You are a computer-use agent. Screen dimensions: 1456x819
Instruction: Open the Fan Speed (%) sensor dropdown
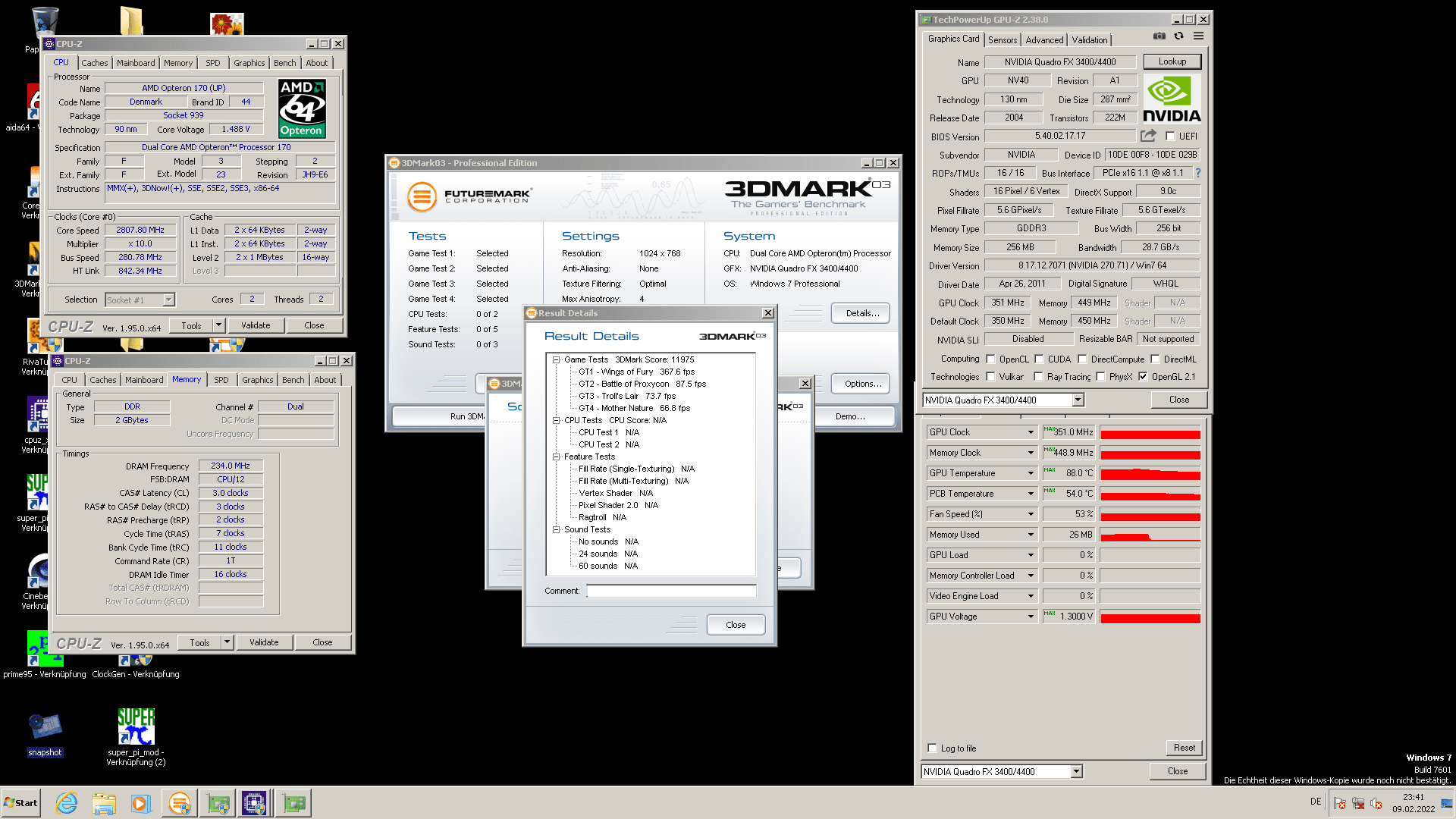tap(1031, 514)
